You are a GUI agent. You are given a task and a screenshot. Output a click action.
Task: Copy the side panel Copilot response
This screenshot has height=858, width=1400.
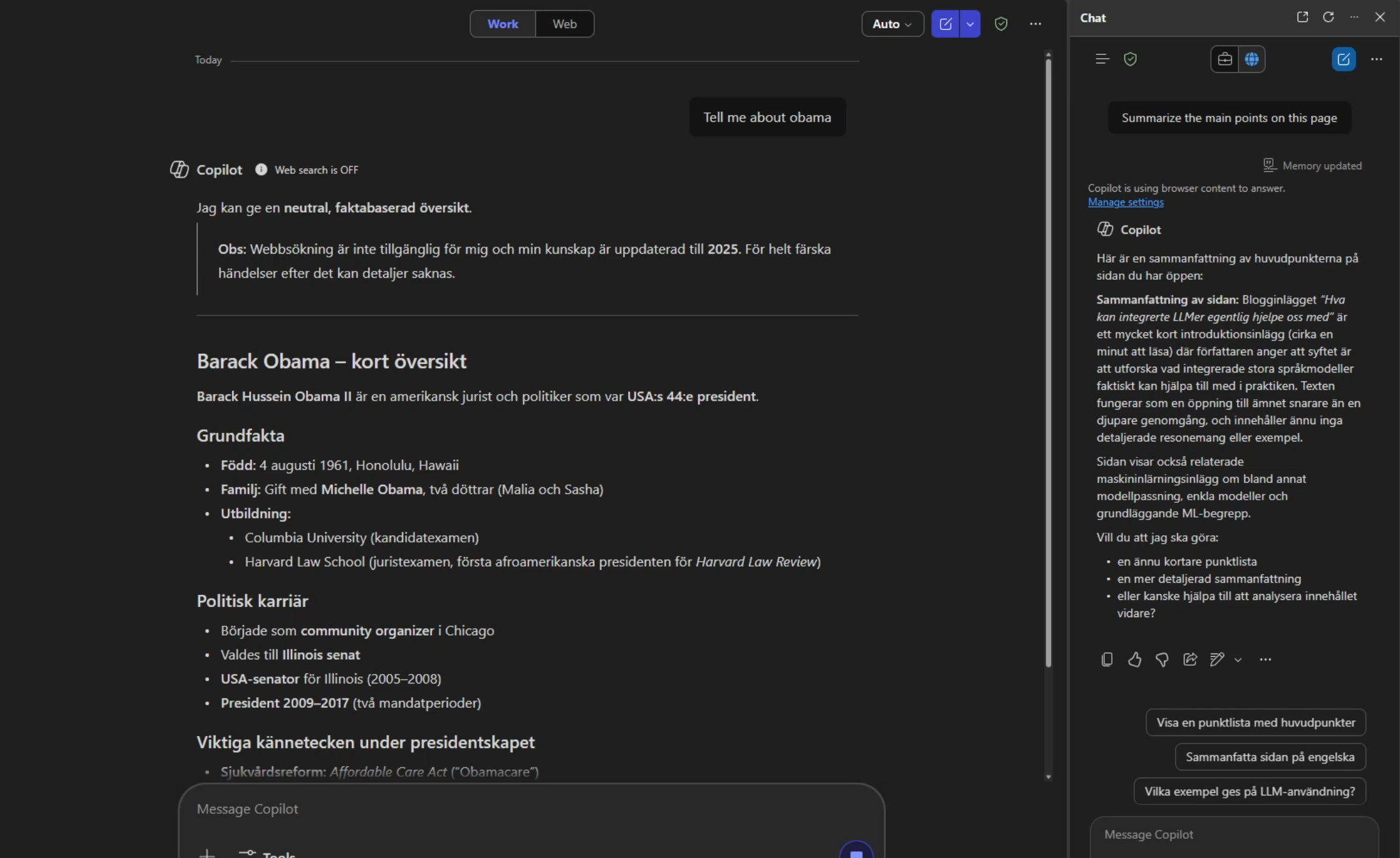tap(1107, 659)
